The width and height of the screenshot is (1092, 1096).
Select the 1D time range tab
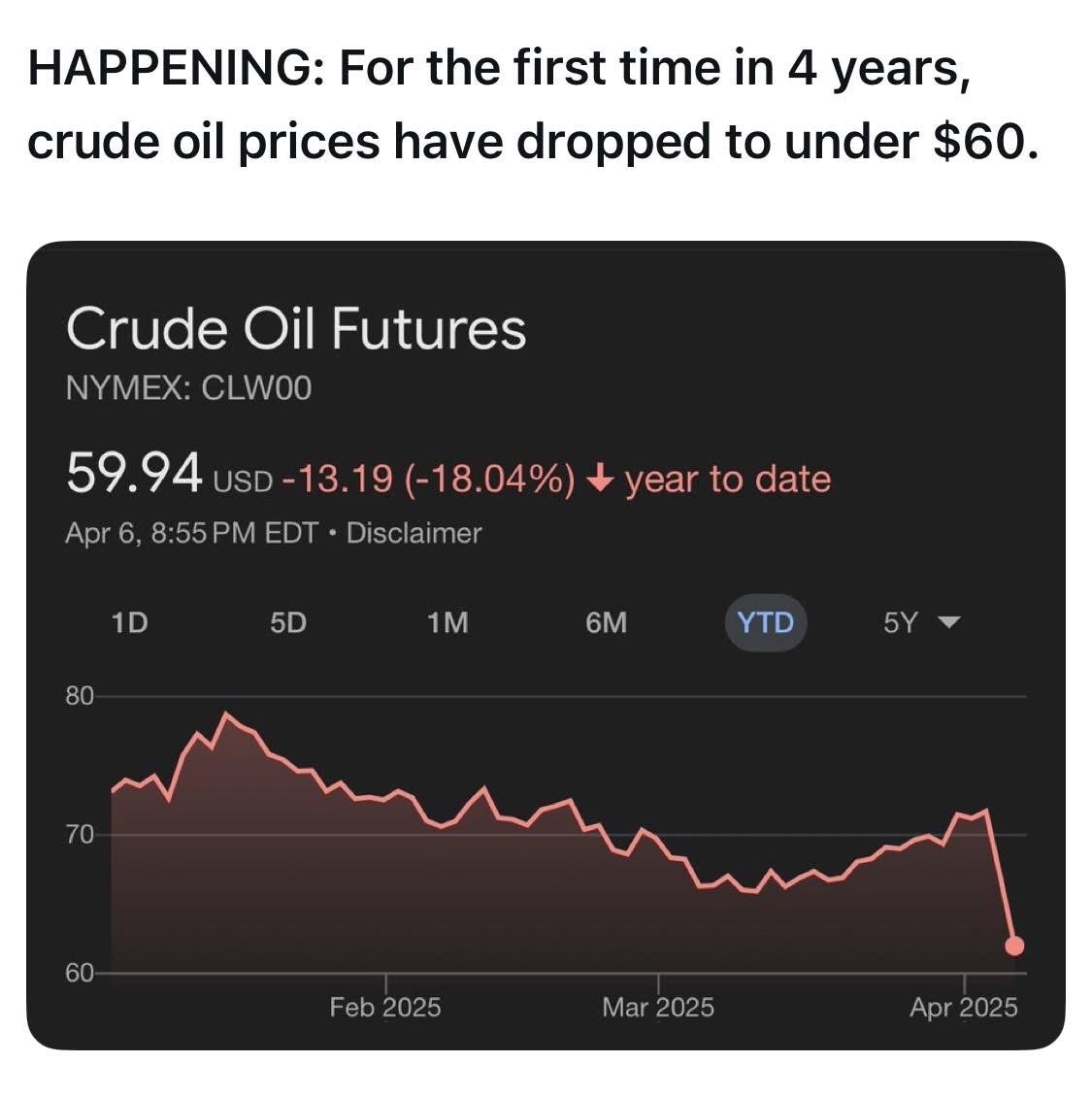pyautogui.click(x=129, y=622)
